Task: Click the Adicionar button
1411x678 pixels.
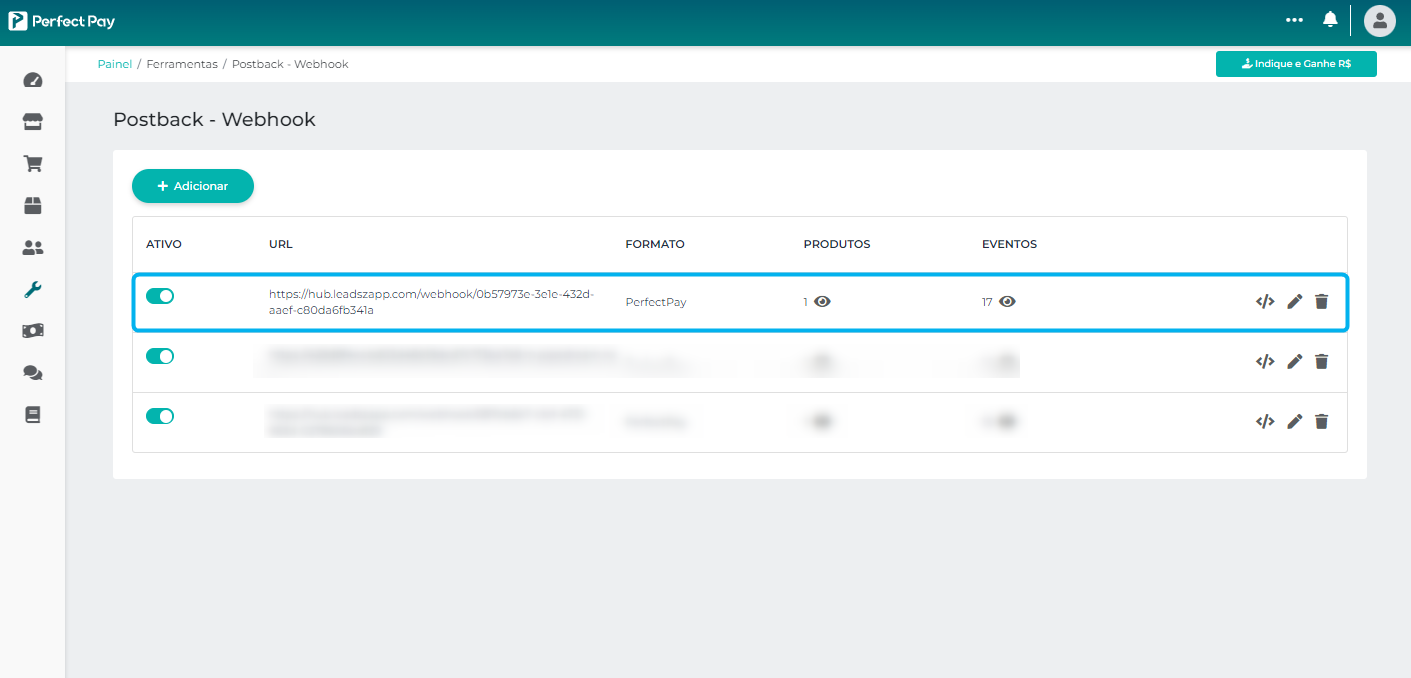Action: [193, 186]
